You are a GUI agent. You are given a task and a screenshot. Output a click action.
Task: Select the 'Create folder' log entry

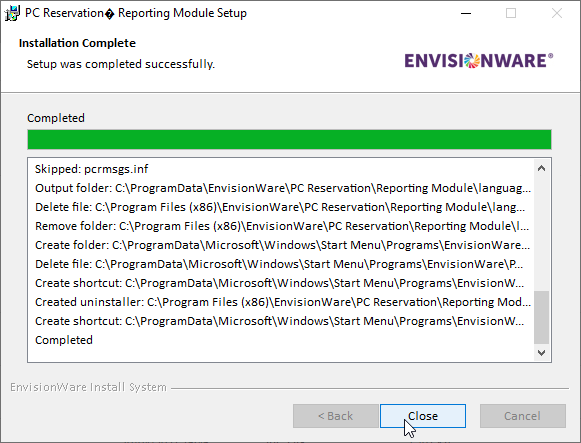click(283, 245)
